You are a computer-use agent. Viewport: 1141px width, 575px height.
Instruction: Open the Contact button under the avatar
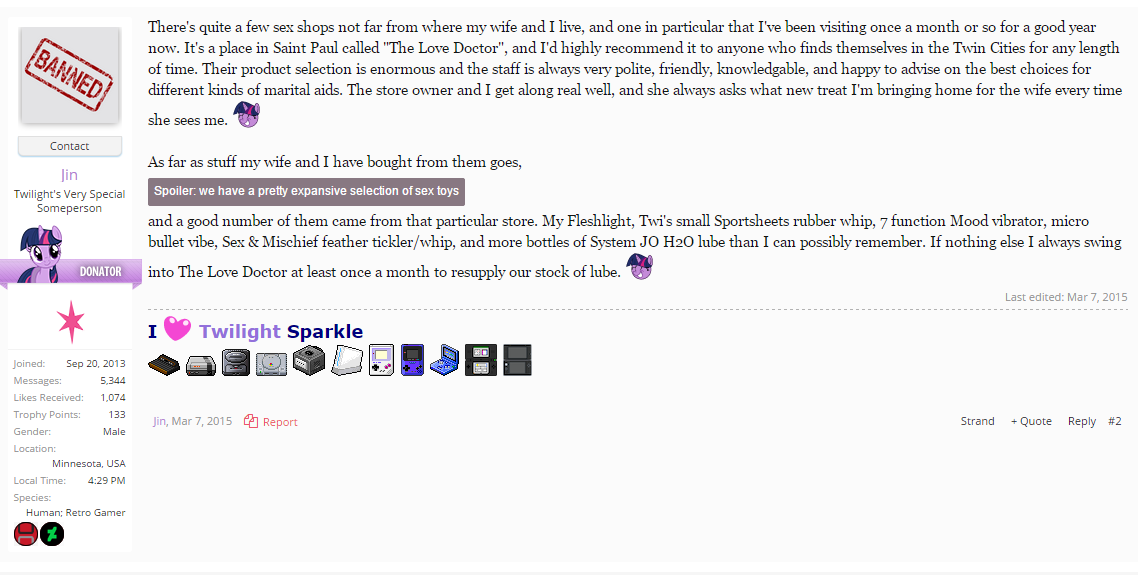click(69, 146)
